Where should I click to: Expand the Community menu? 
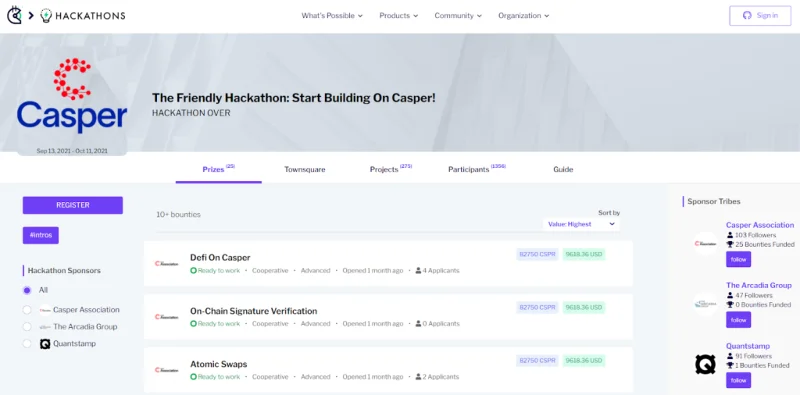pyautogui.click(x=458, y=16)
